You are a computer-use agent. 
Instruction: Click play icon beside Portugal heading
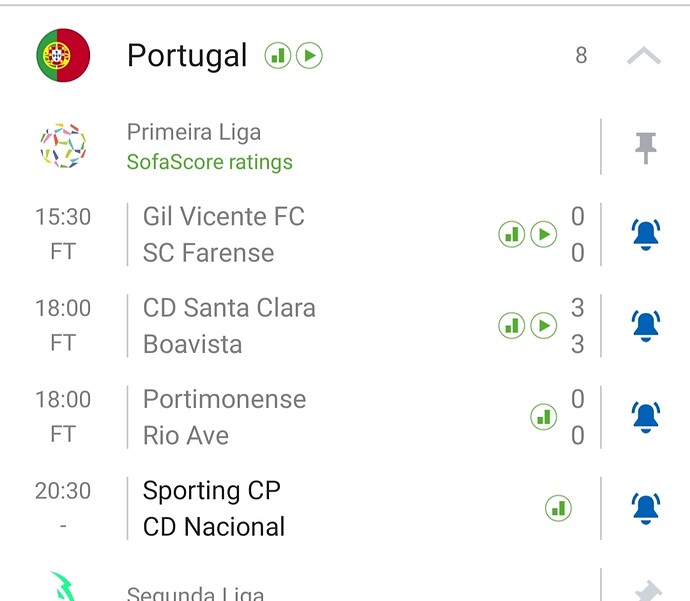click(310, 56)
